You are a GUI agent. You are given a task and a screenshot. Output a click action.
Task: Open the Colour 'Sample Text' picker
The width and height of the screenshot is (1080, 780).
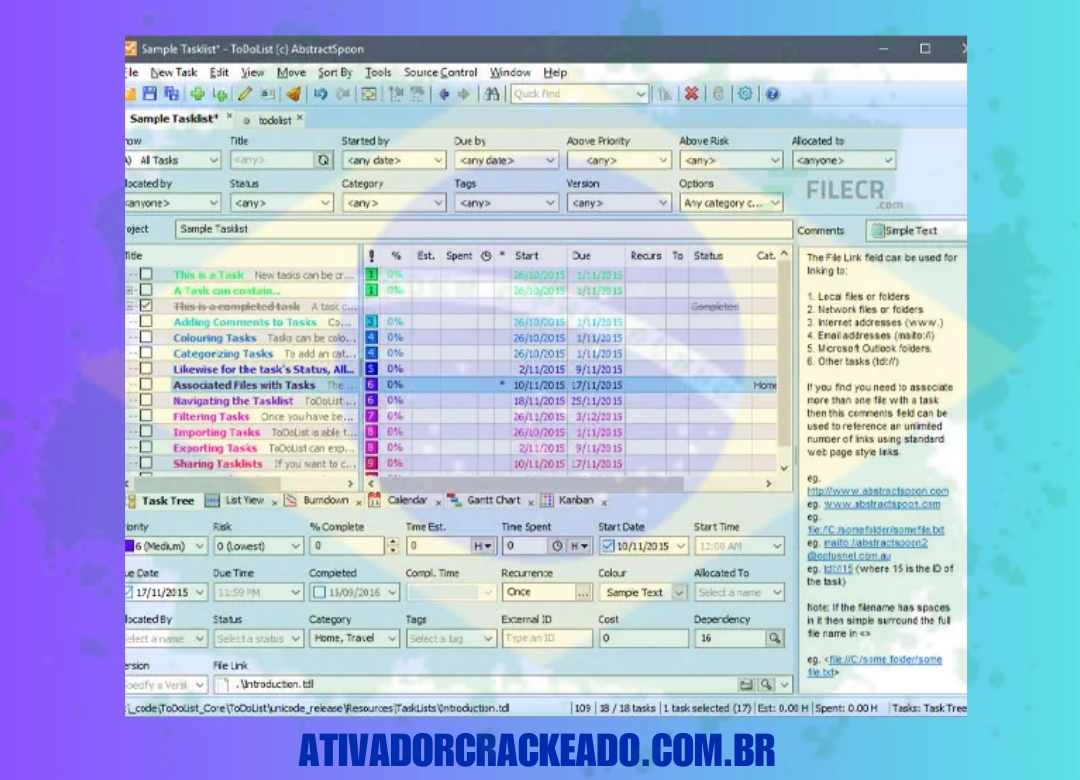click(x=643, y=592)
